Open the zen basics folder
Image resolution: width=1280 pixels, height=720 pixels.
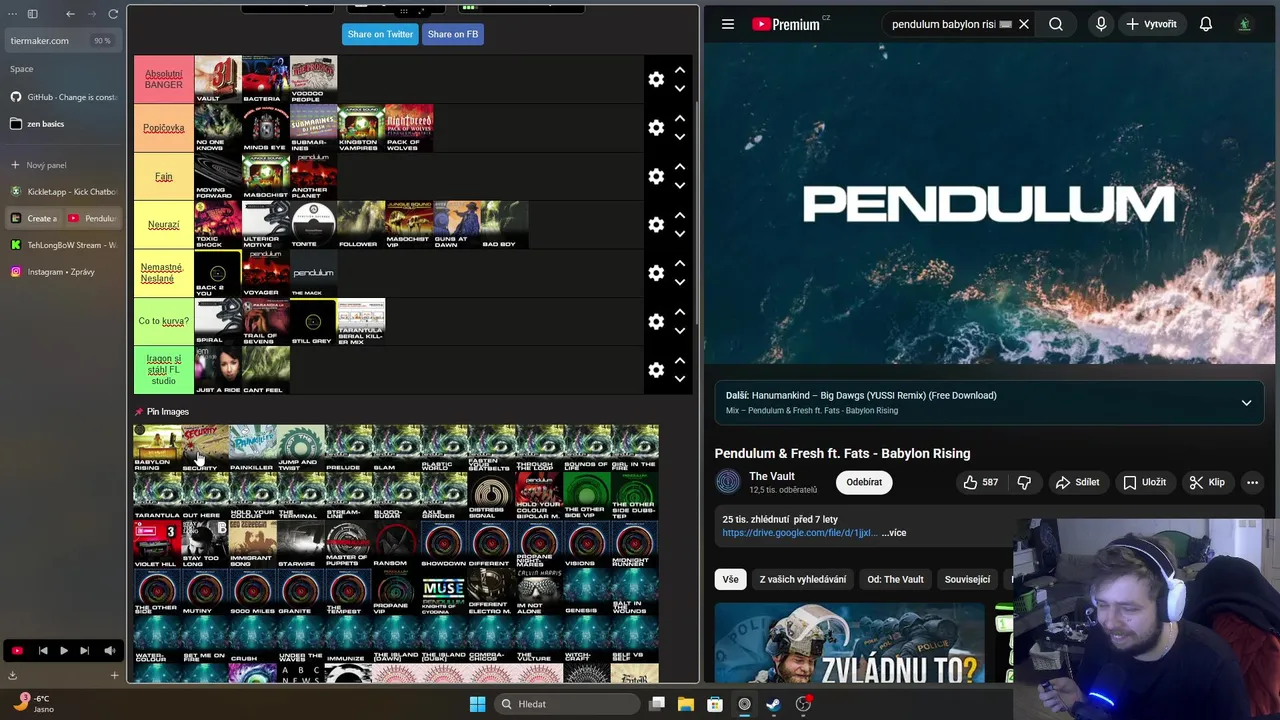[x=62, y=124]
